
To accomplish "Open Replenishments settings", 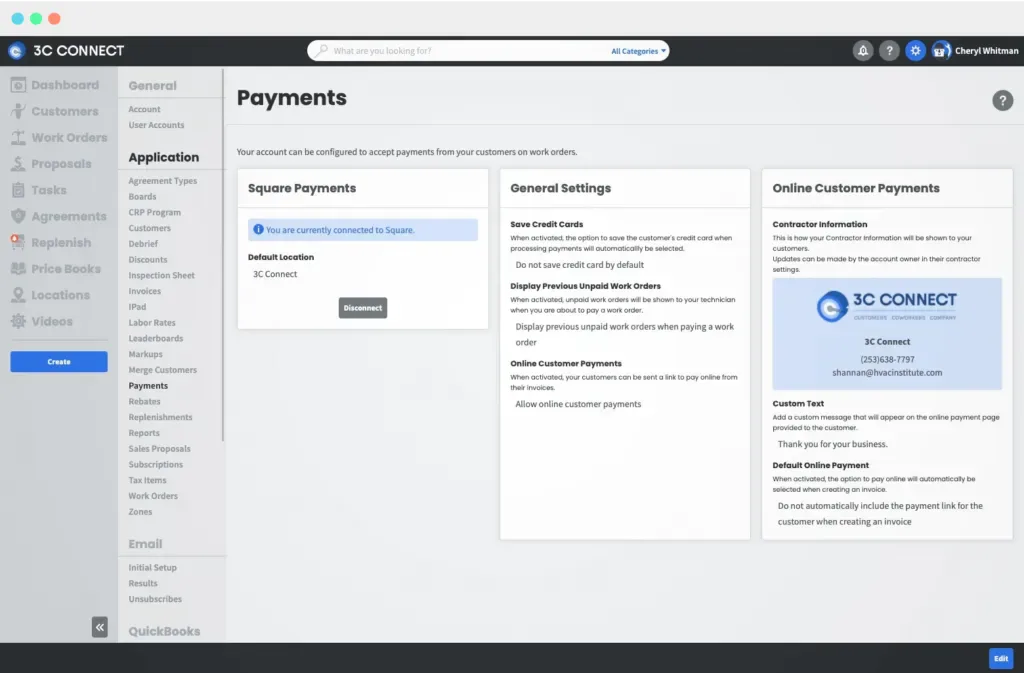I will click(160, 417).
